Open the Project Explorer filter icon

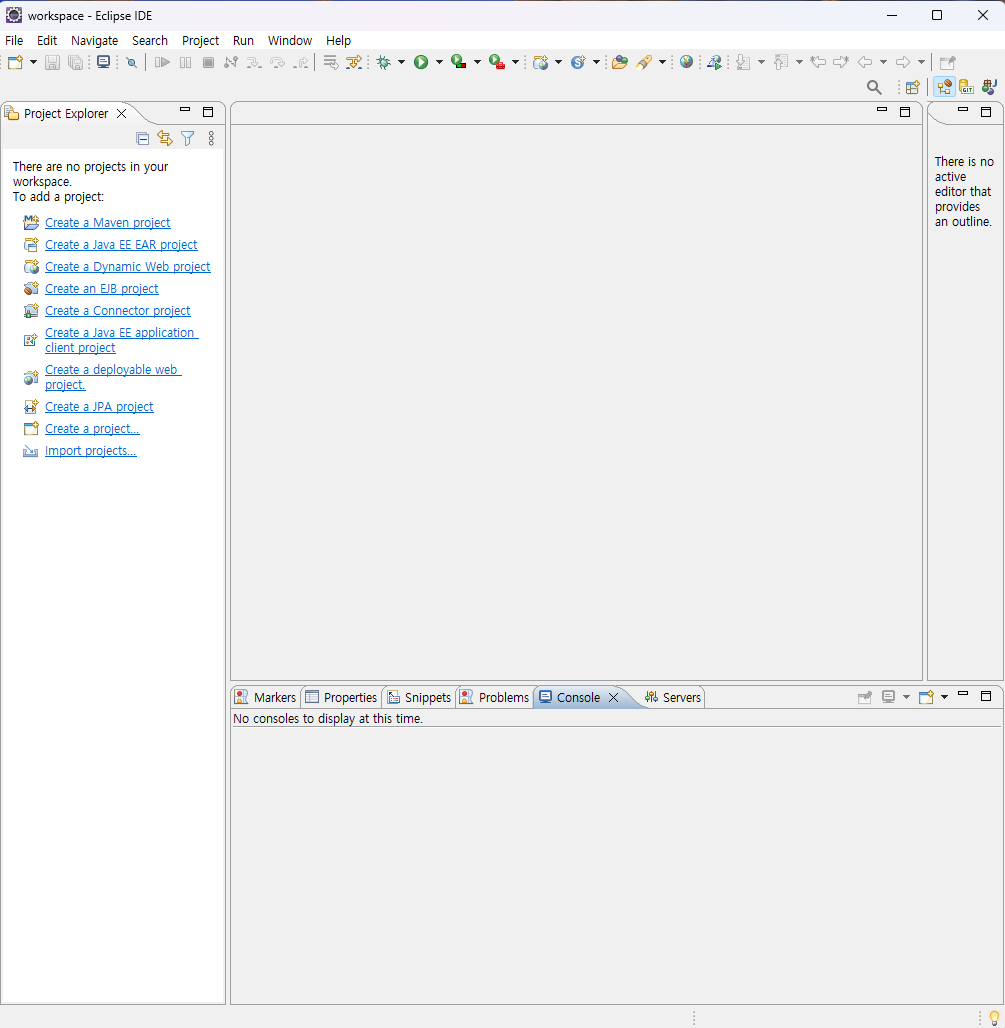click(x=187, y=138)
